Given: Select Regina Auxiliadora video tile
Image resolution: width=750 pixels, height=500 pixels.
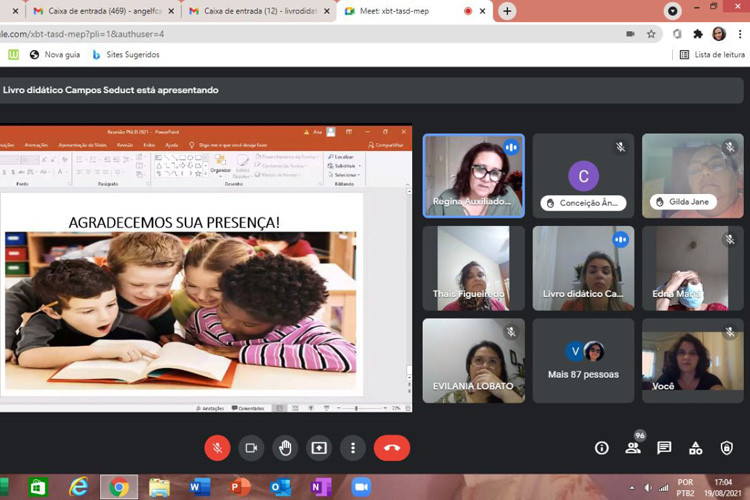Looking at the screenshot, I should click(x=474, y=176).
